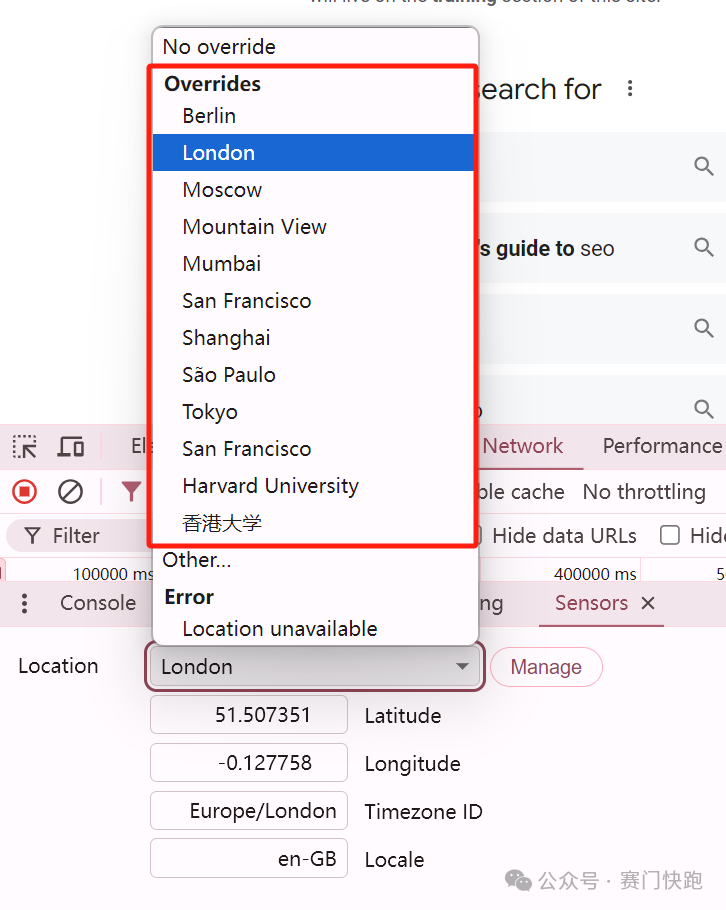Switch to the Console drawer tab

click(98, 603)
